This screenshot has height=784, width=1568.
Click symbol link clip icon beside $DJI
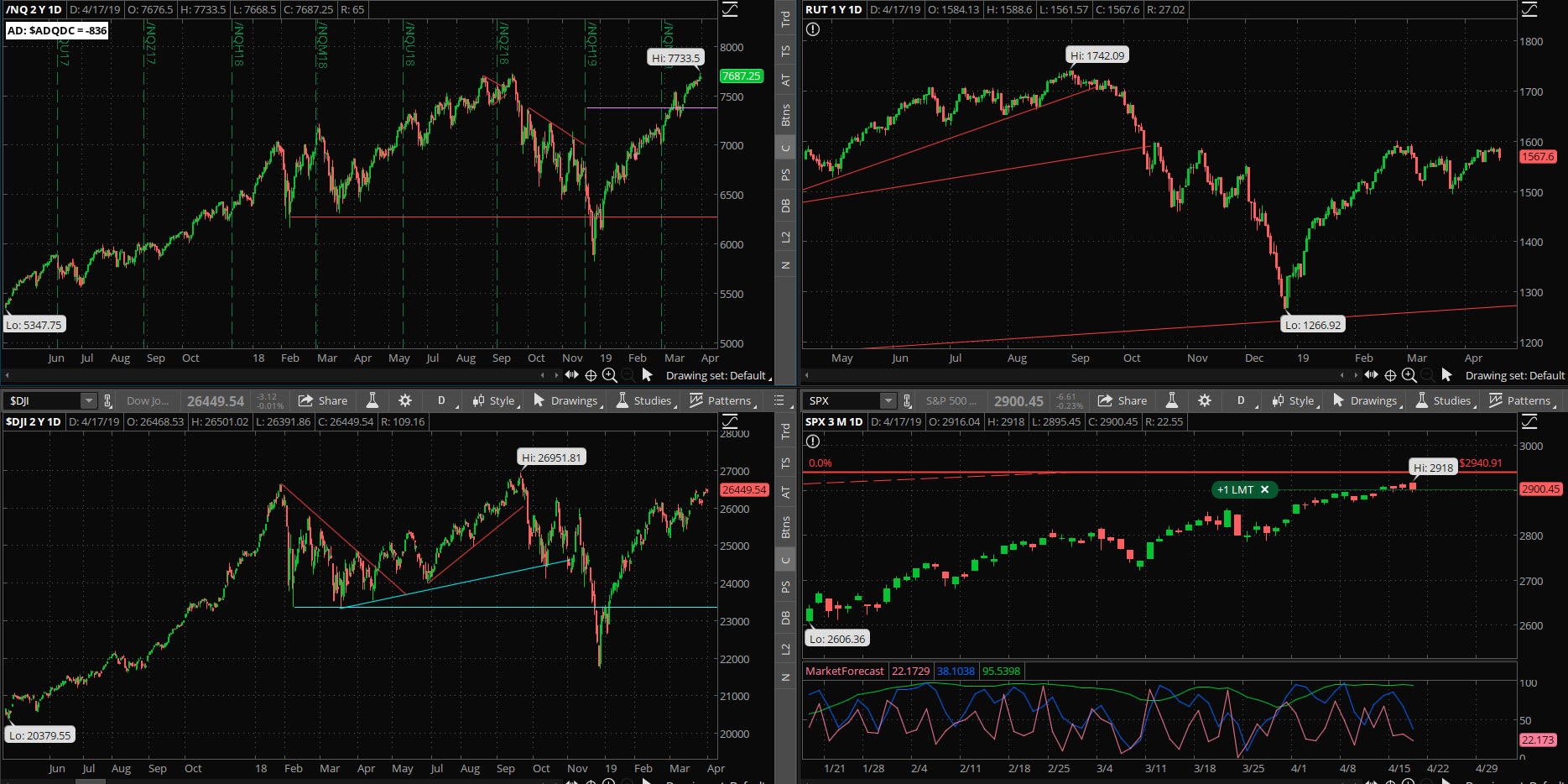pyautogui.click(x=108, y=401)
